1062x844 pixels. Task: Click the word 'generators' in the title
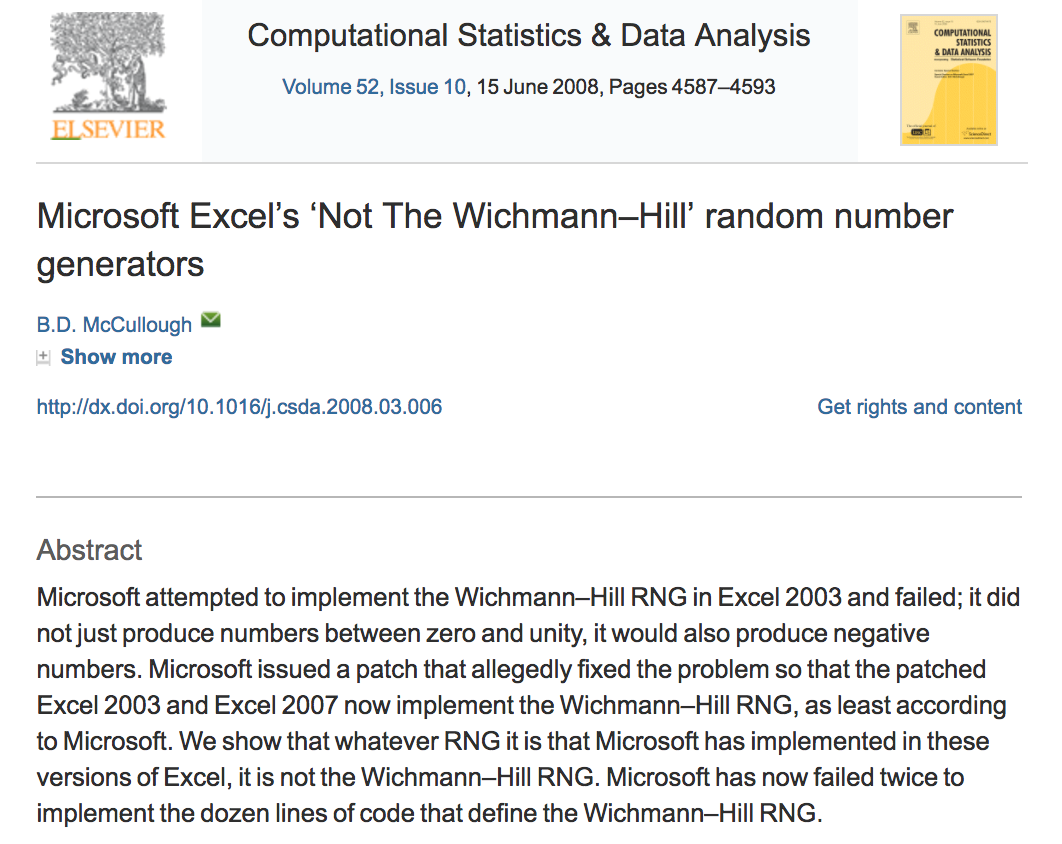pos(120,264)
